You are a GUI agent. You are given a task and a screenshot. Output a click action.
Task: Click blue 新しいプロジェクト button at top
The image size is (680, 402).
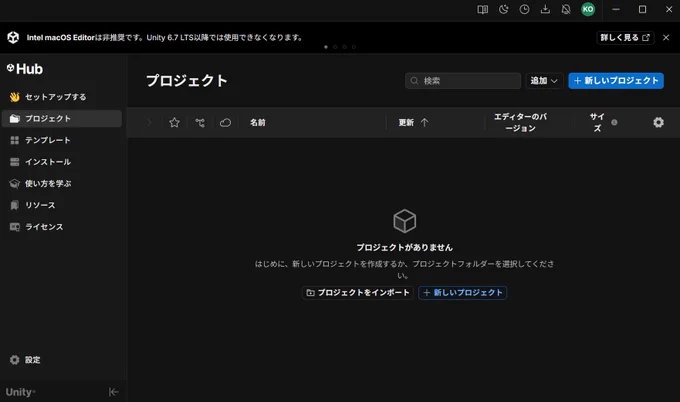[616, 81]
